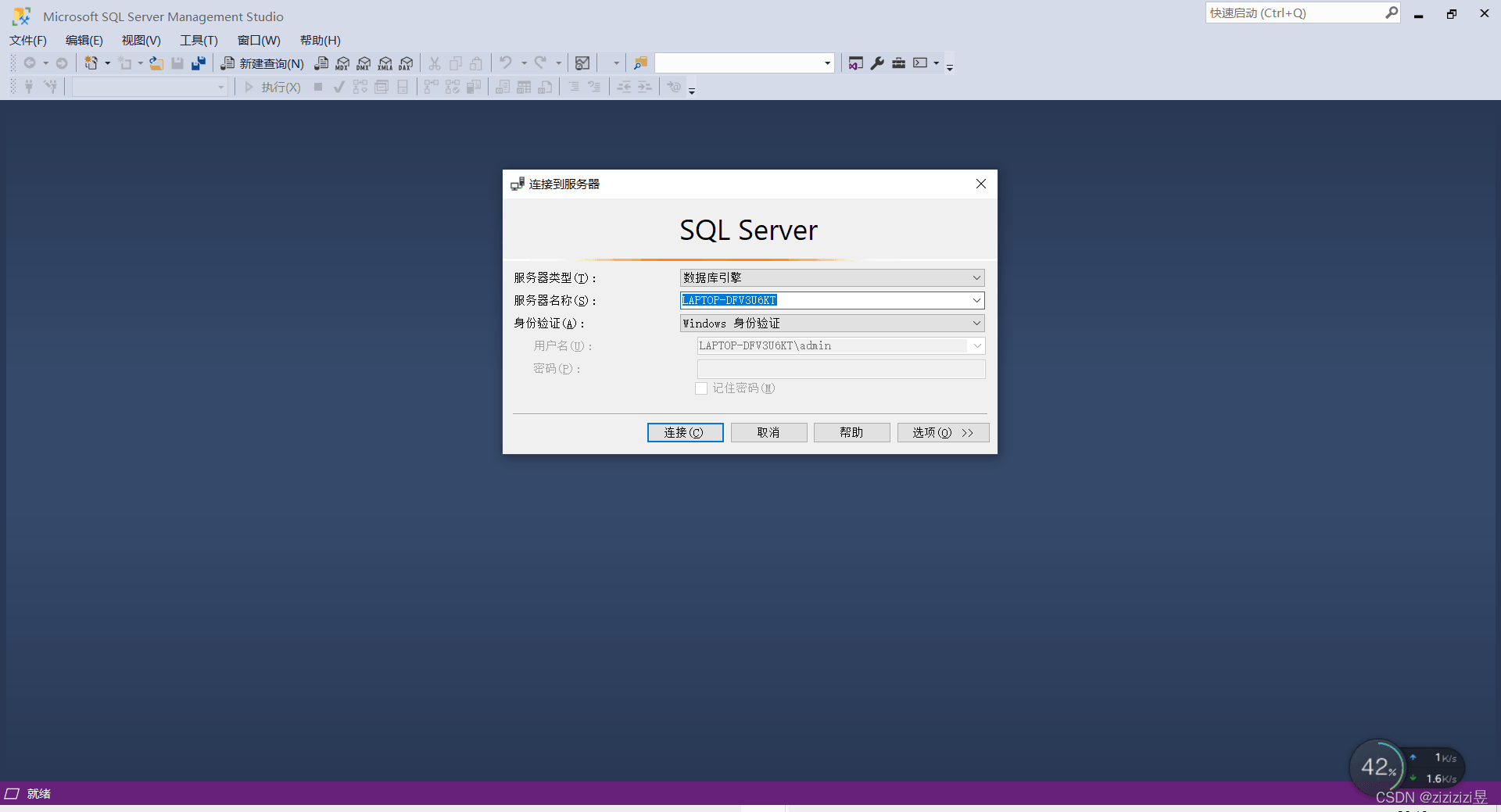
Task: Open the find combo box in toolbar
Action: pyautogui.click(x=744, y=63)
